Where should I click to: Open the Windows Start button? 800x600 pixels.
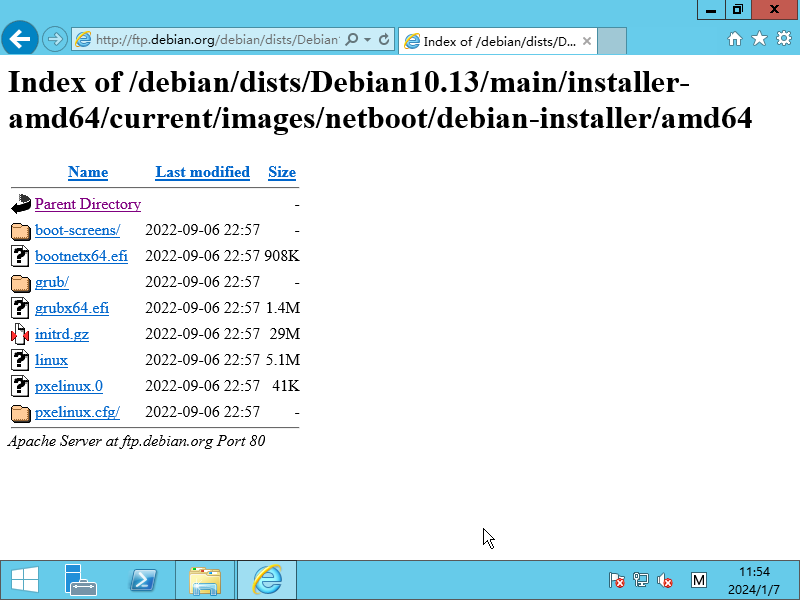click(24, 580)
